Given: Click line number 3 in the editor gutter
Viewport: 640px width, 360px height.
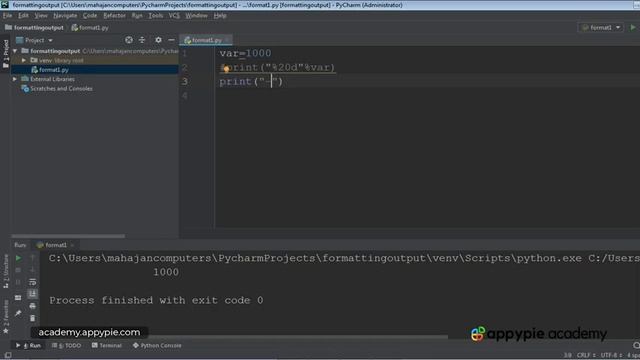Looking at the screenshot, I should 184,82.
